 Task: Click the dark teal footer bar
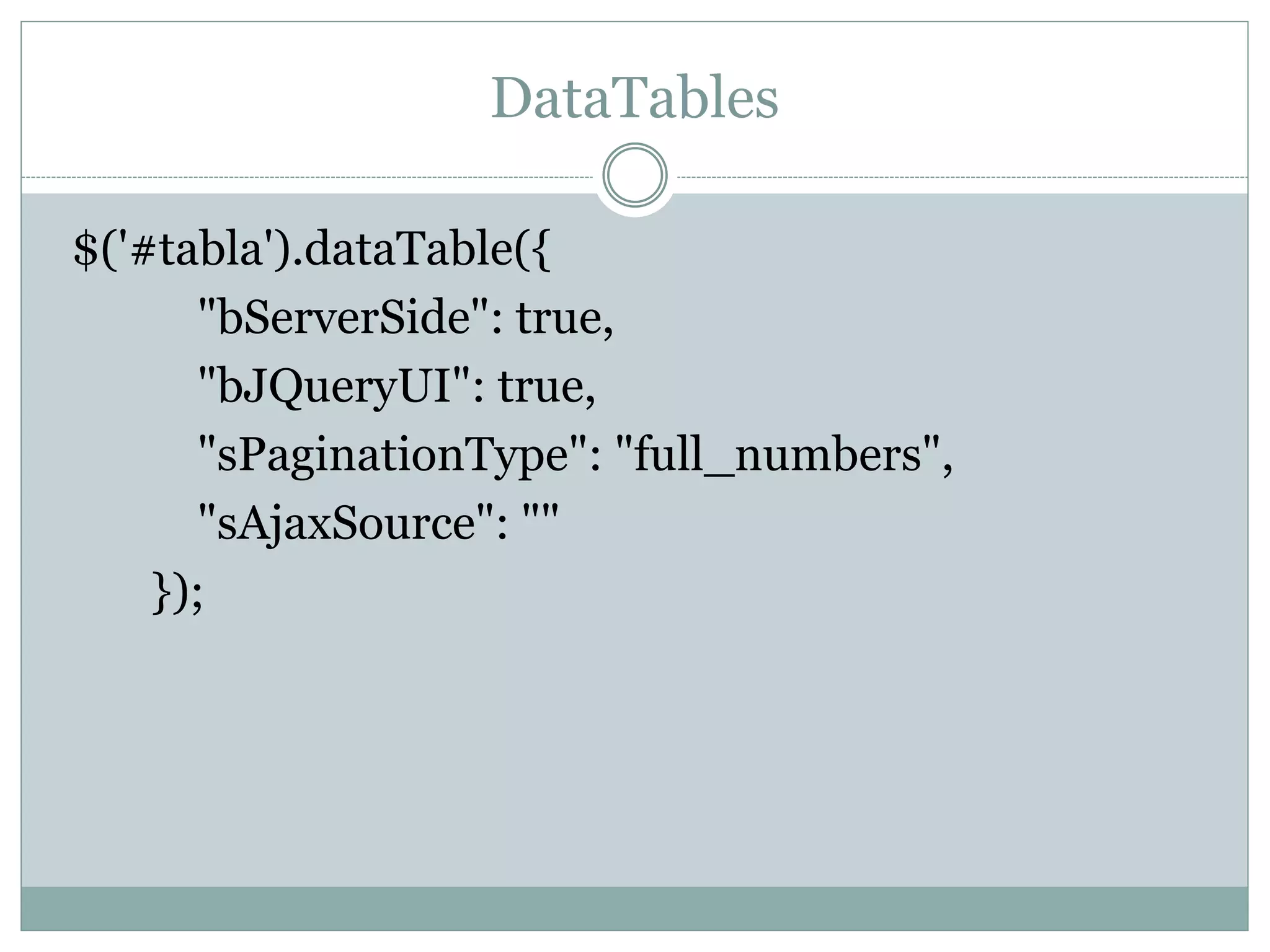point(634,908)
